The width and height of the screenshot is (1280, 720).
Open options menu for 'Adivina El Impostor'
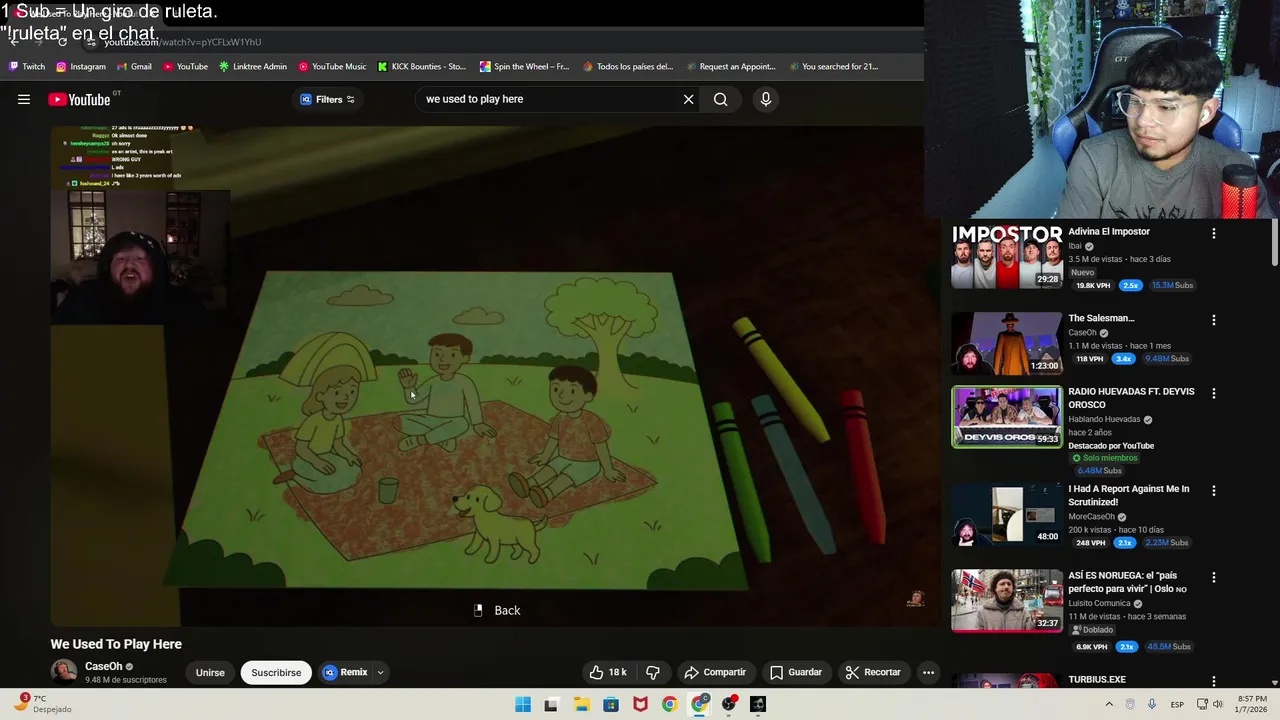point(1214,233)
